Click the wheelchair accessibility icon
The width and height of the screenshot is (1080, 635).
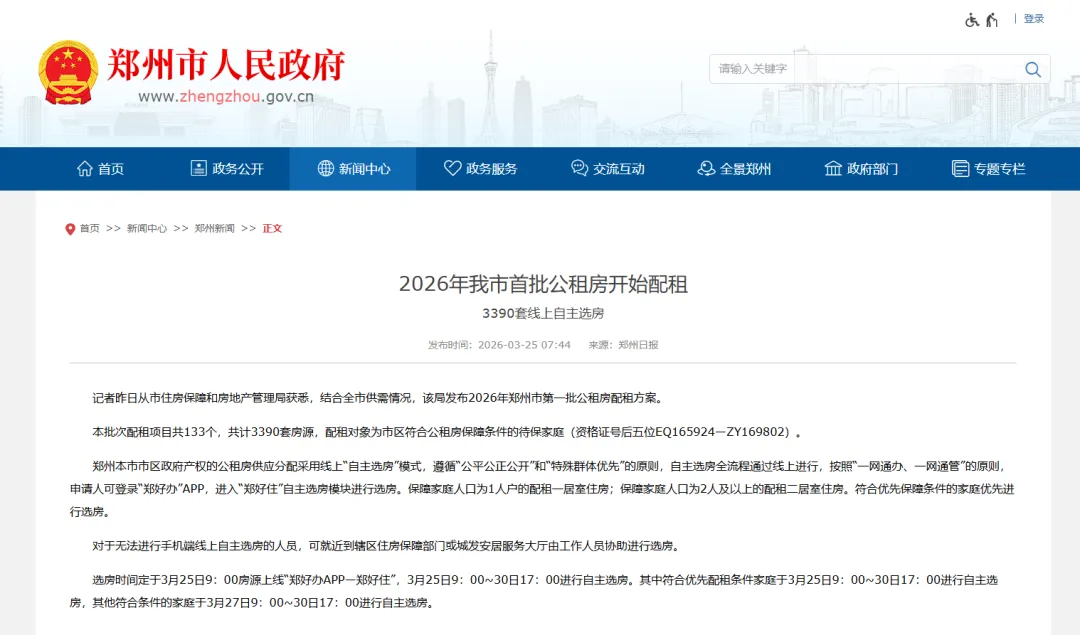972,20
